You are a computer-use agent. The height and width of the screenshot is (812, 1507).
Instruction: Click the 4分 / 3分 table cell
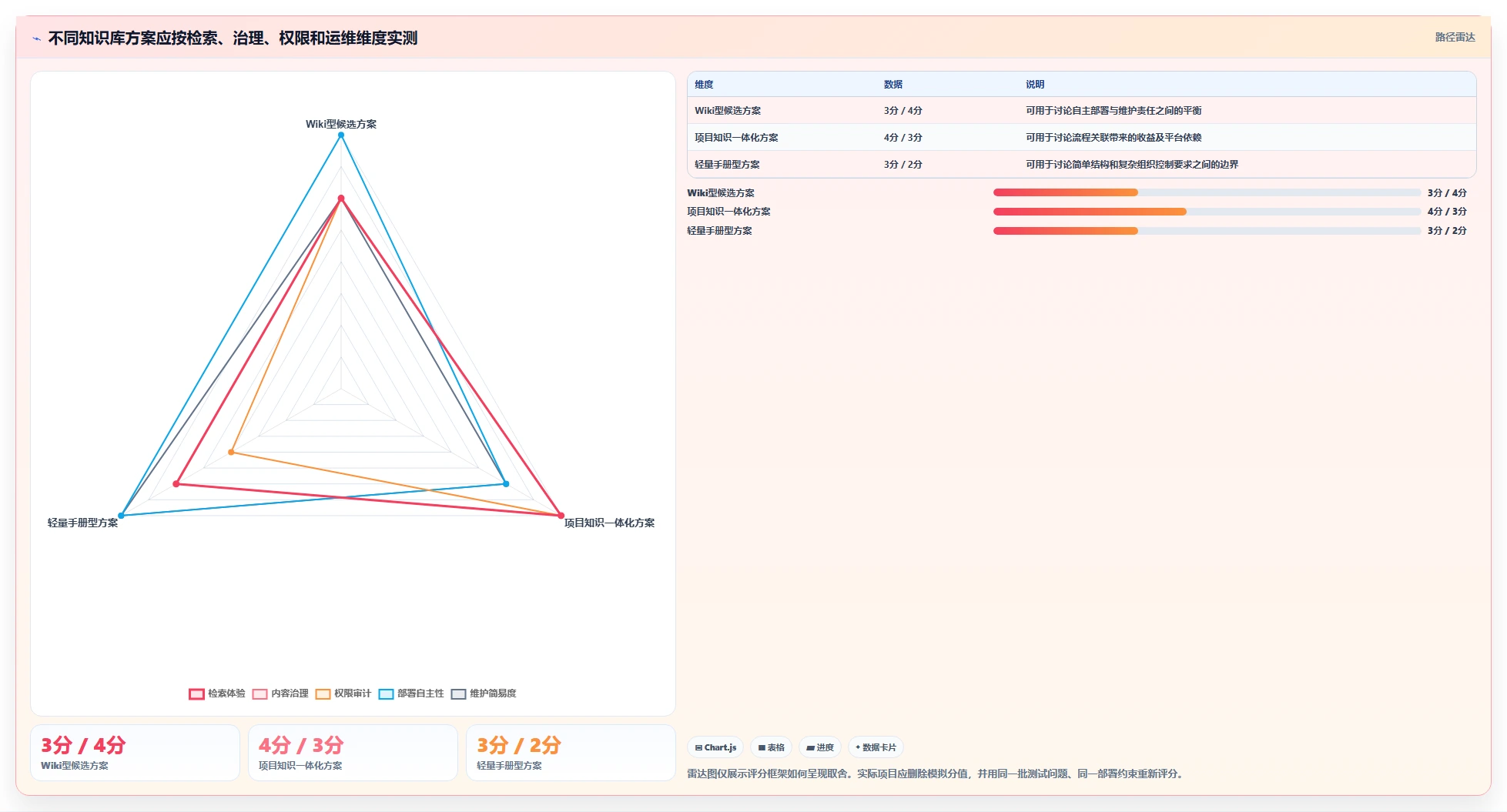(x=903, y=138)
